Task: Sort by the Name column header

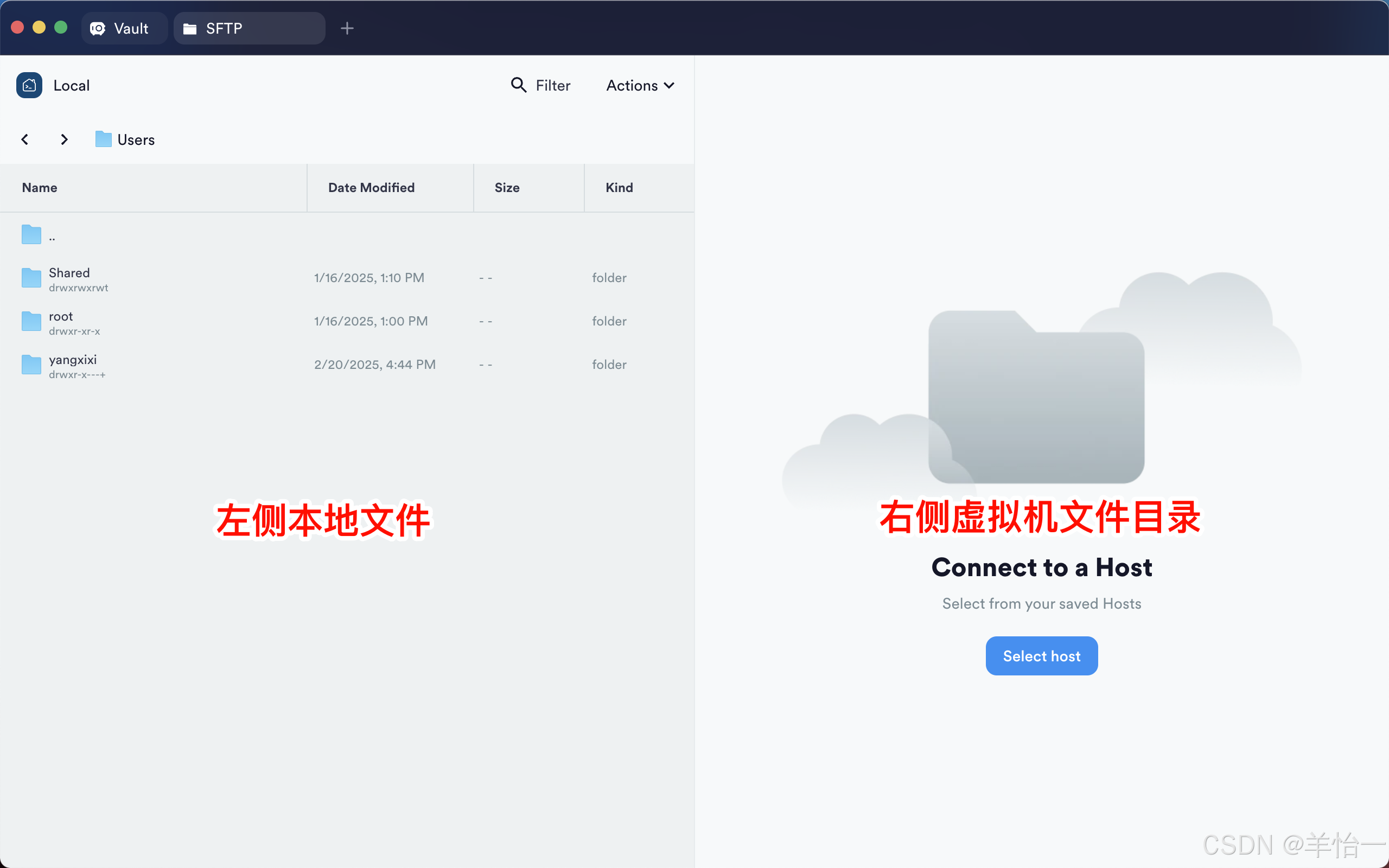Action: tap(40, 188)
